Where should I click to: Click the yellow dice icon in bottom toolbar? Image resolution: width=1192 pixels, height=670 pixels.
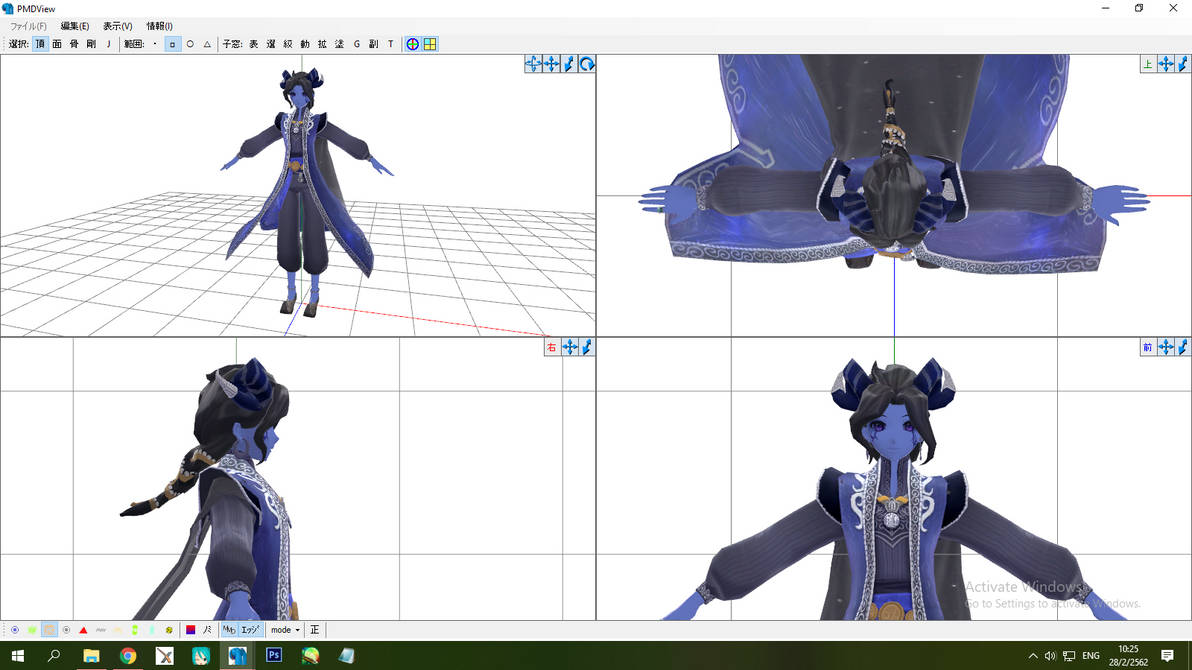click(169, 630)
